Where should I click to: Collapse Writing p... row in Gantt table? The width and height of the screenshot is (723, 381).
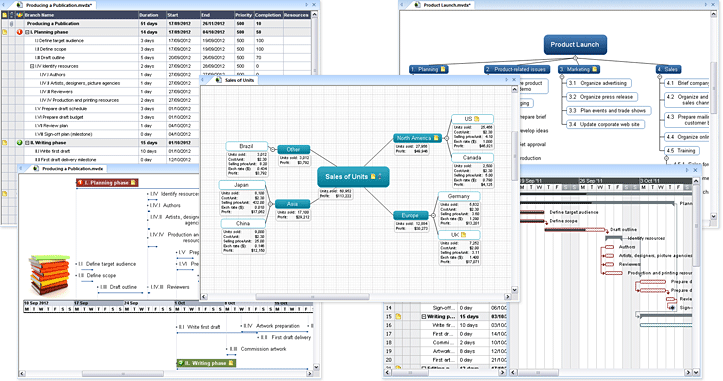pos(424,317)
